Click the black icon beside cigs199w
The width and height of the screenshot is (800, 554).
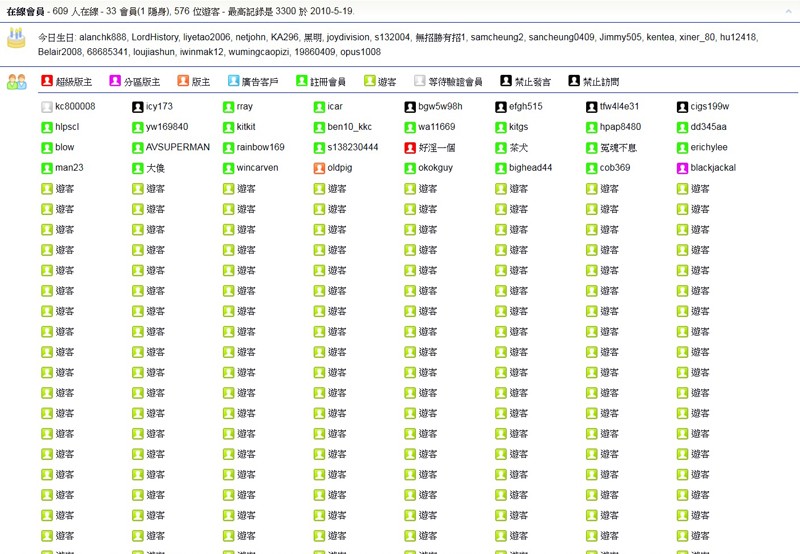point(683,107)
